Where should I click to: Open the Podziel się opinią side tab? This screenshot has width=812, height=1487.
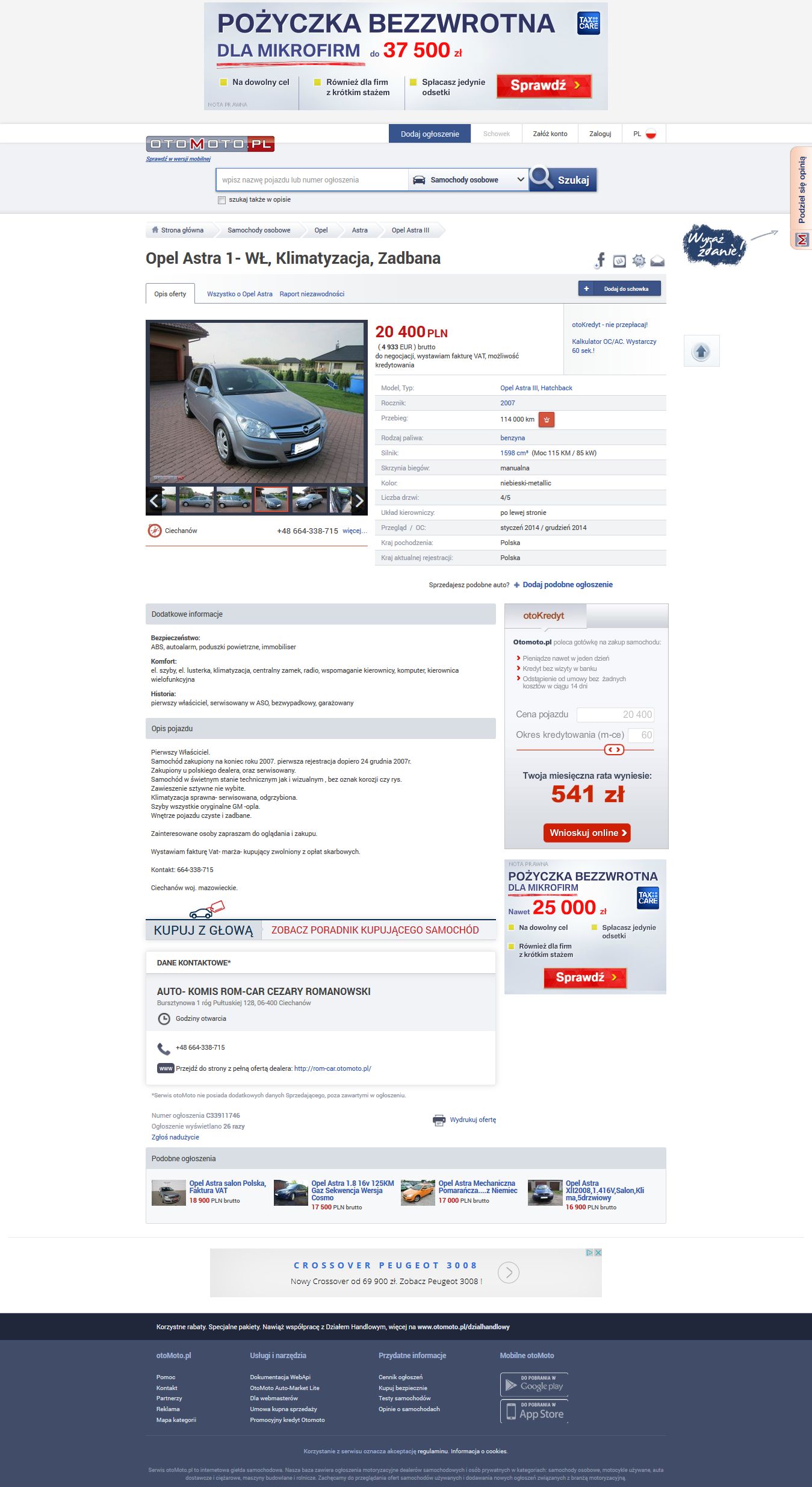(801, 190)
